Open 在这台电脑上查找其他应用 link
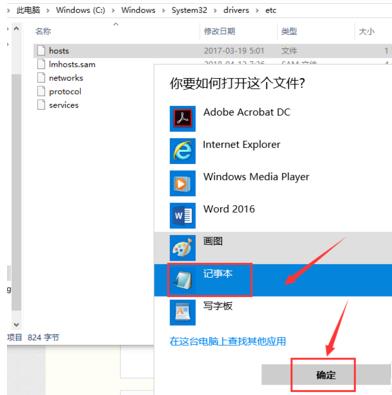The height and width of the screenshot is (395, 392). click(228, 341)
